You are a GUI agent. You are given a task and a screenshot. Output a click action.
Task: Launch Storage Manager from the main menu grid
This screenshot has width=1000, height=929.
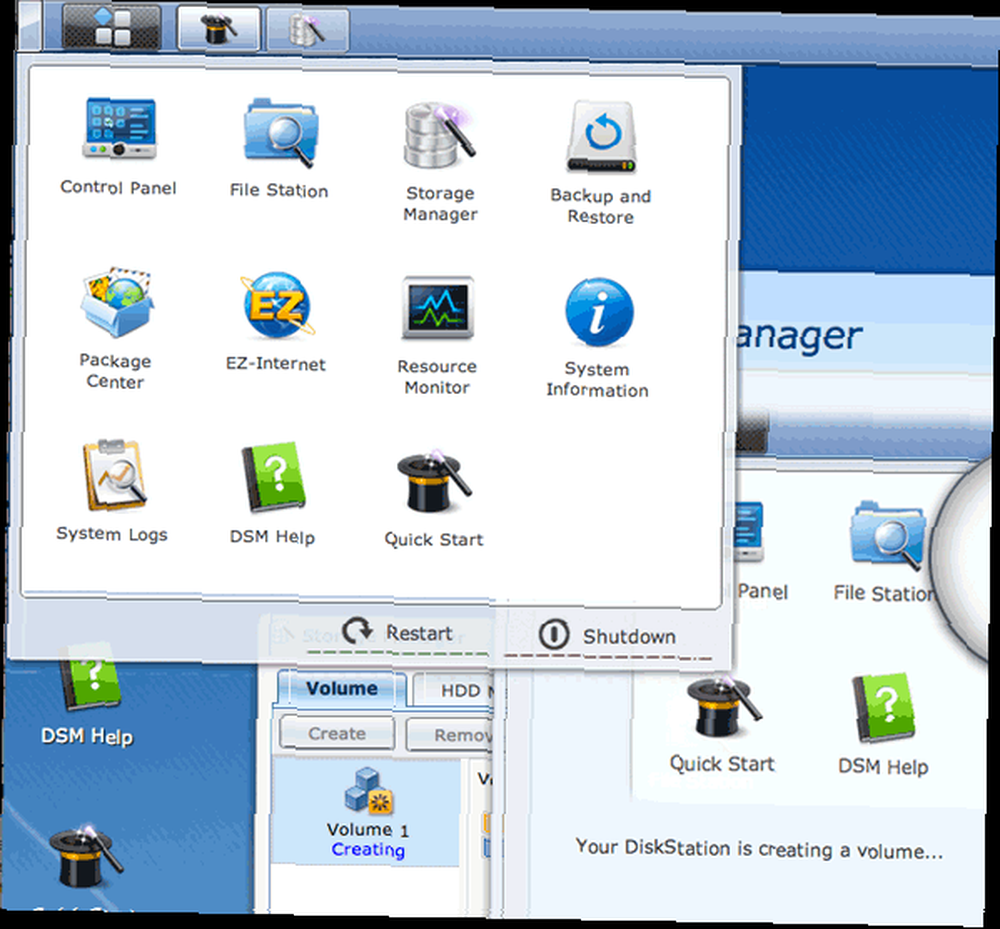pyautogui.click(x=440, y=161)
